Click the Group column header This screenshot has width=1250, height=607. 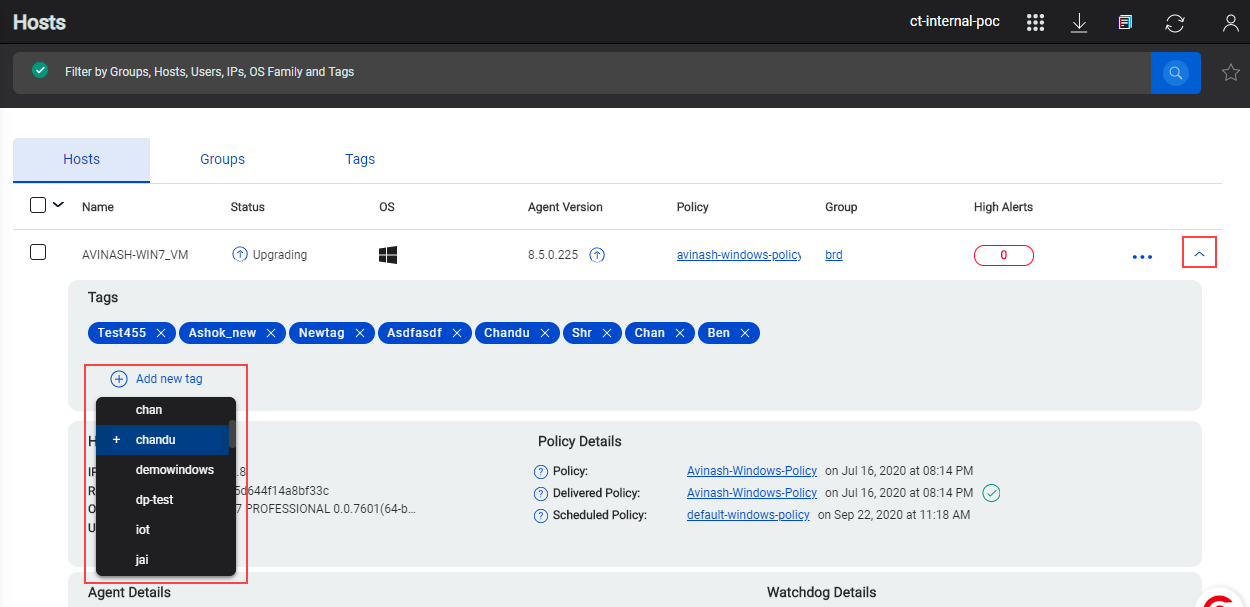pos(841,207)
